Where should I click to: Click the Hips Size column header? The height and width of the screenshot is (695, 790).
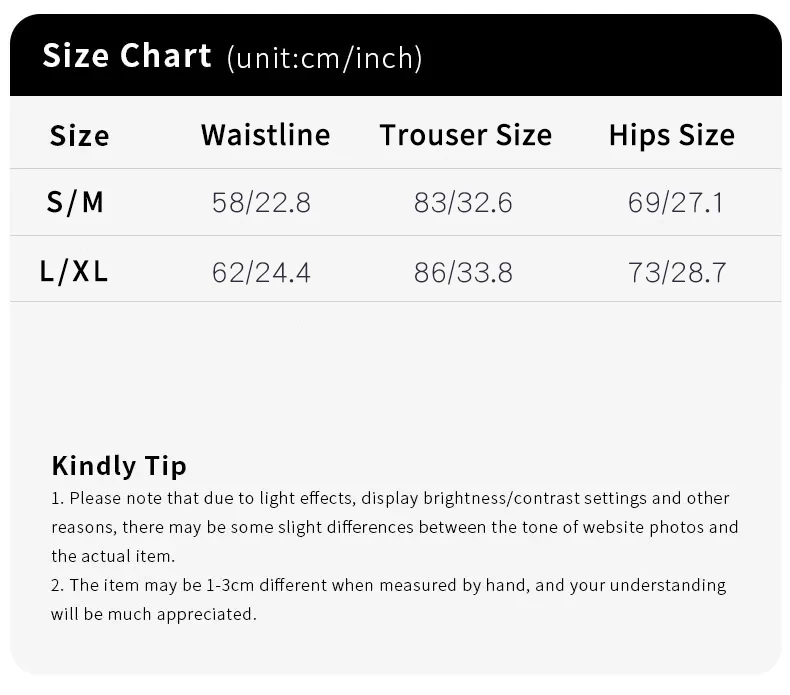click(x=671, y=135)
